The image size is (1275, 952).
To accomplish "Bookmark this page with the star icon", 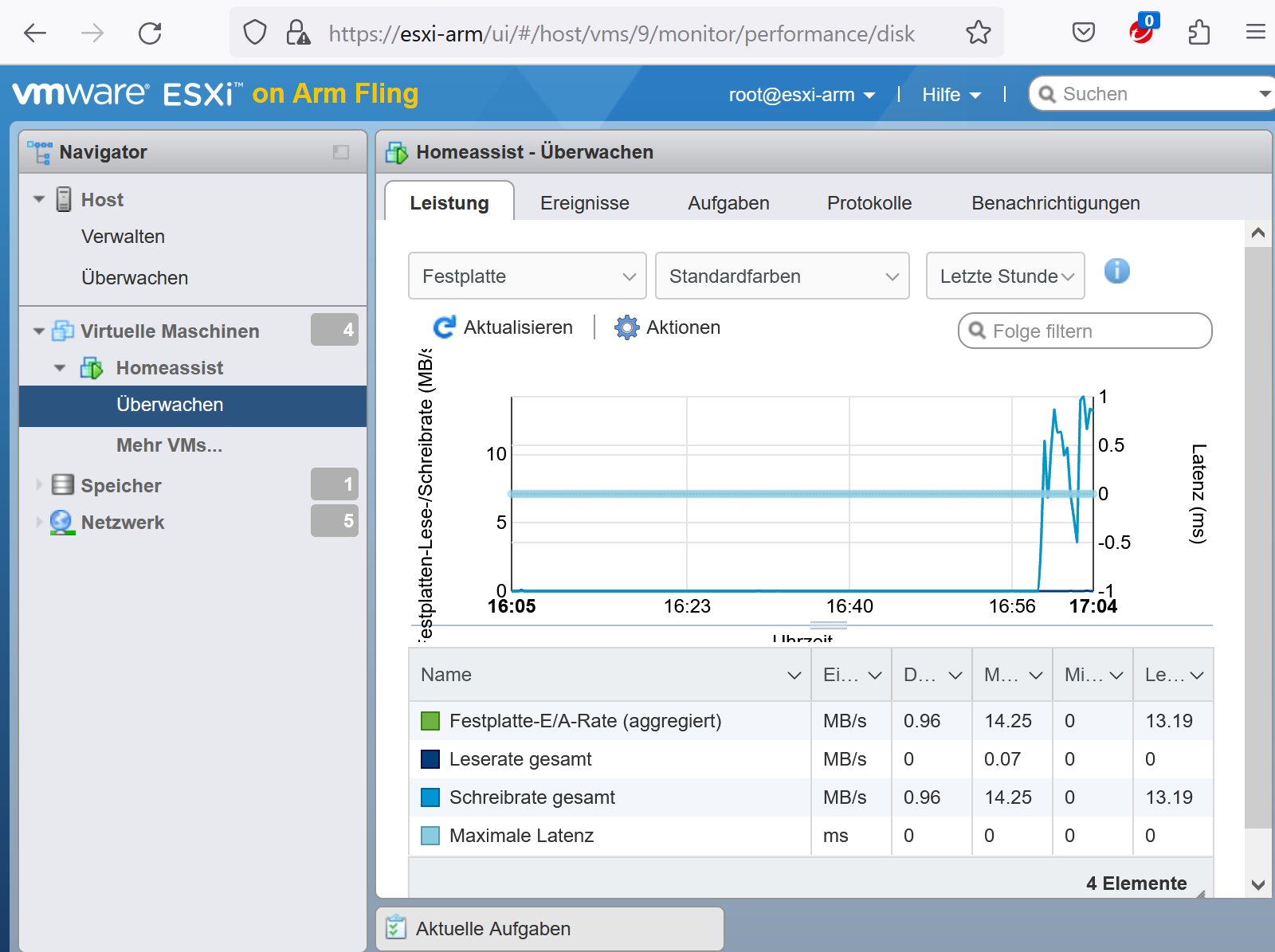I will pos(978,33).
